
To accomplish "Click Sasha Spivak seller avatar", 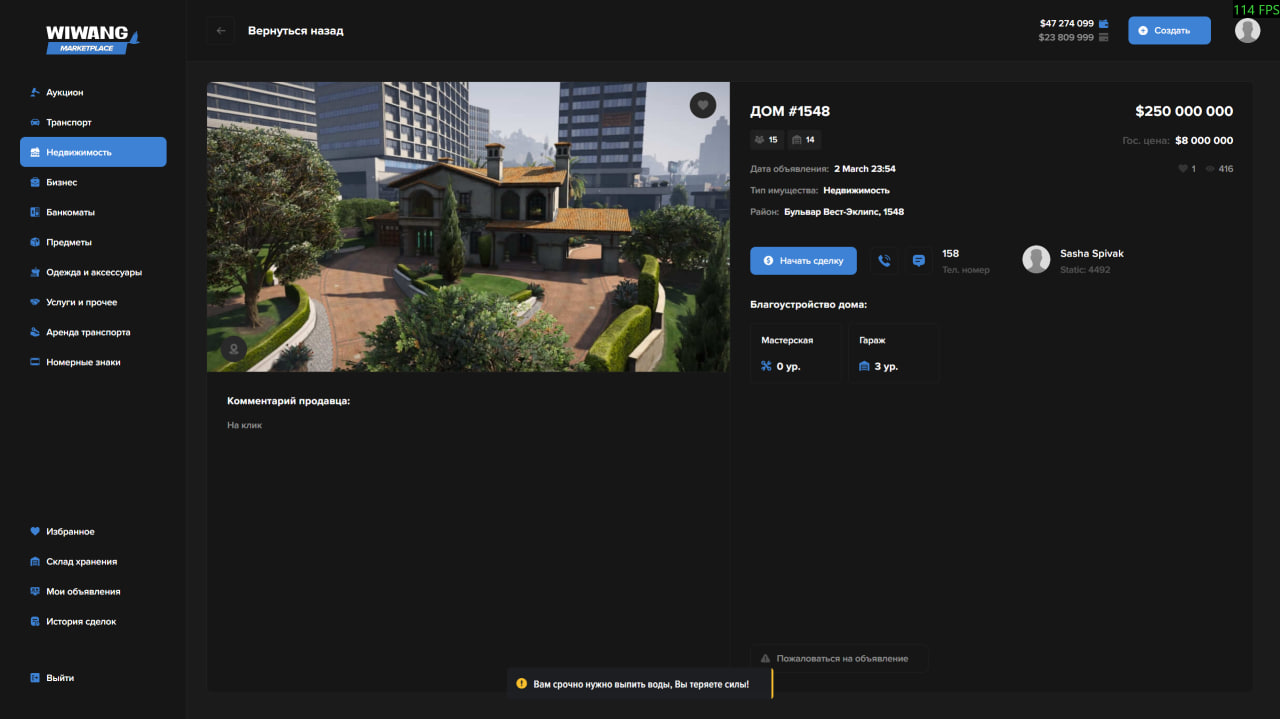I will point(1036,260).
